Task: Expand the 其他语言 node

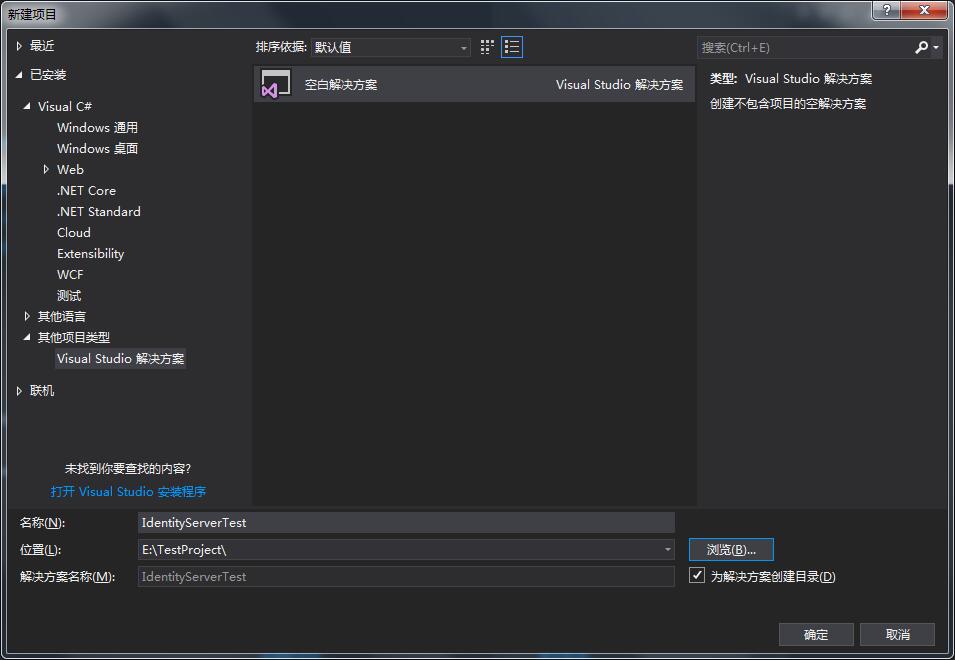Action: [x=27, y=316]
